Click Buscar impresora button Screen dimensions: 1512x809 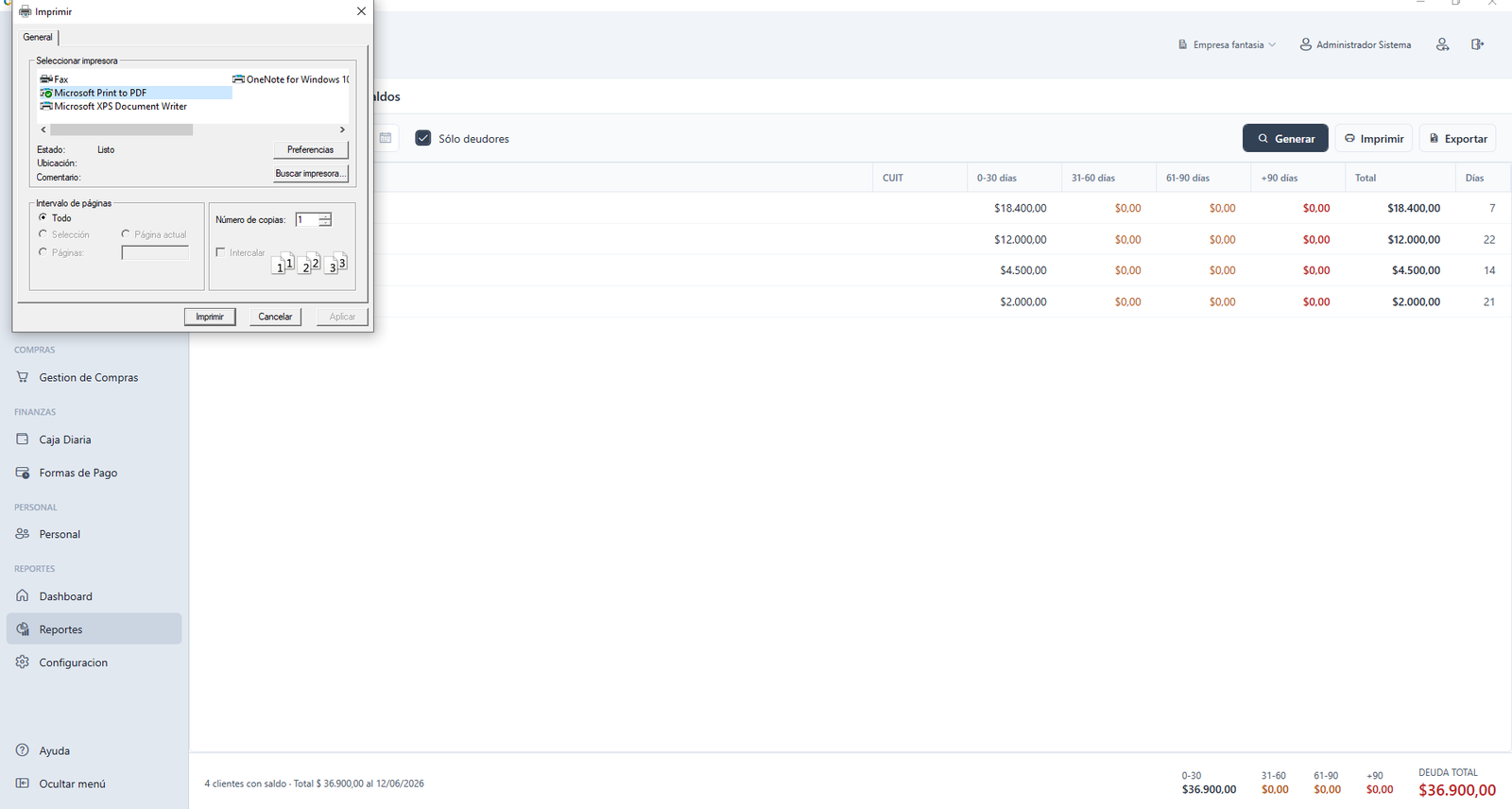coord(311,173)
